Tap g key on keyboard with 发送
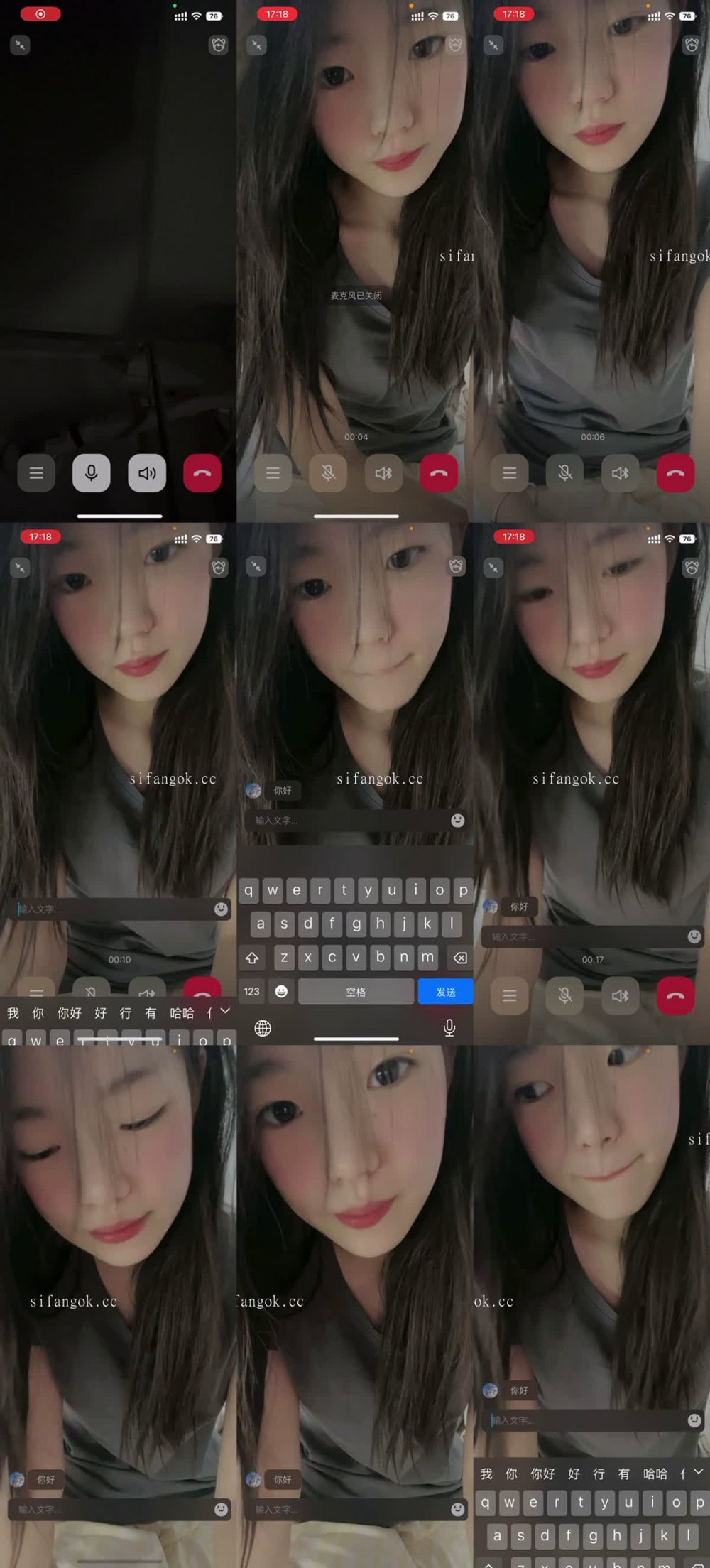The image size is (710, 1568). (356, 924)
